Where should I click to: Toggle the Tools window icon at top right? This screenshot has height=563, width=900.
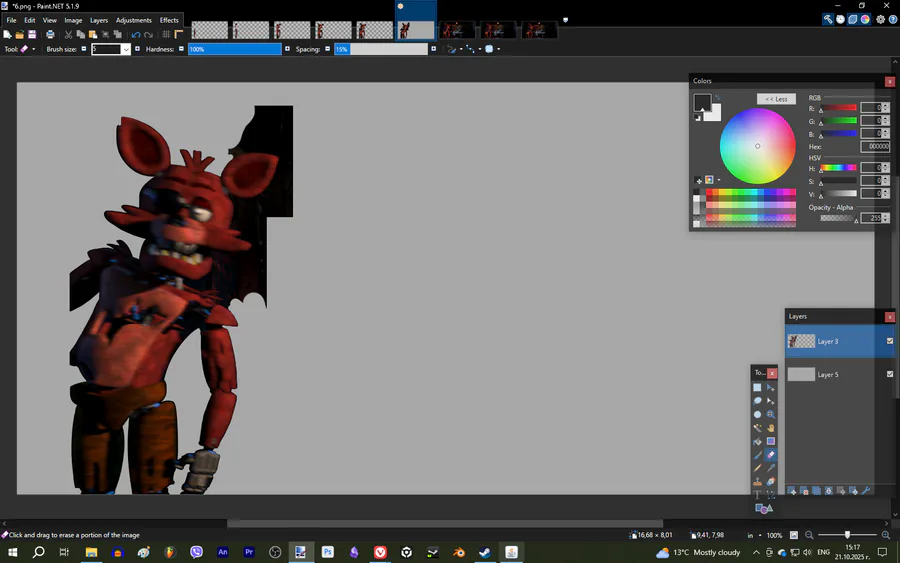pyautogui.click(x=828, y=19)
